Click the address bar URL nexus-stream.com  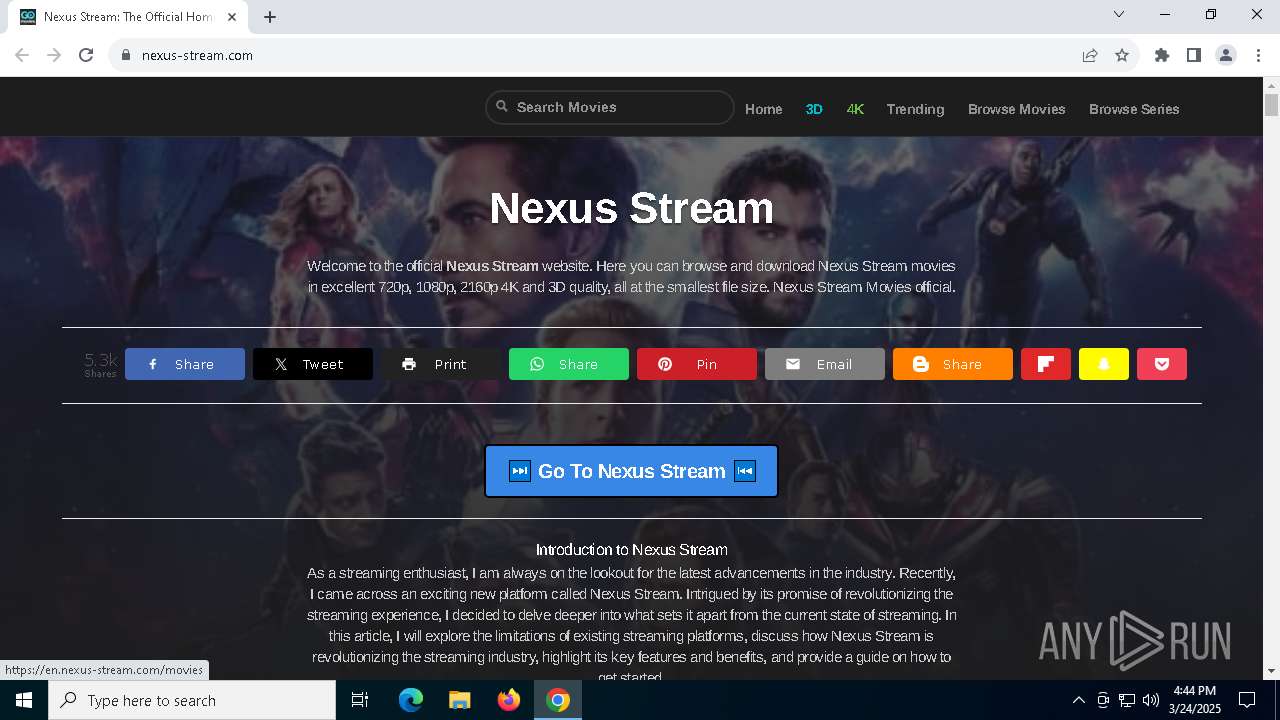[197, 55]
